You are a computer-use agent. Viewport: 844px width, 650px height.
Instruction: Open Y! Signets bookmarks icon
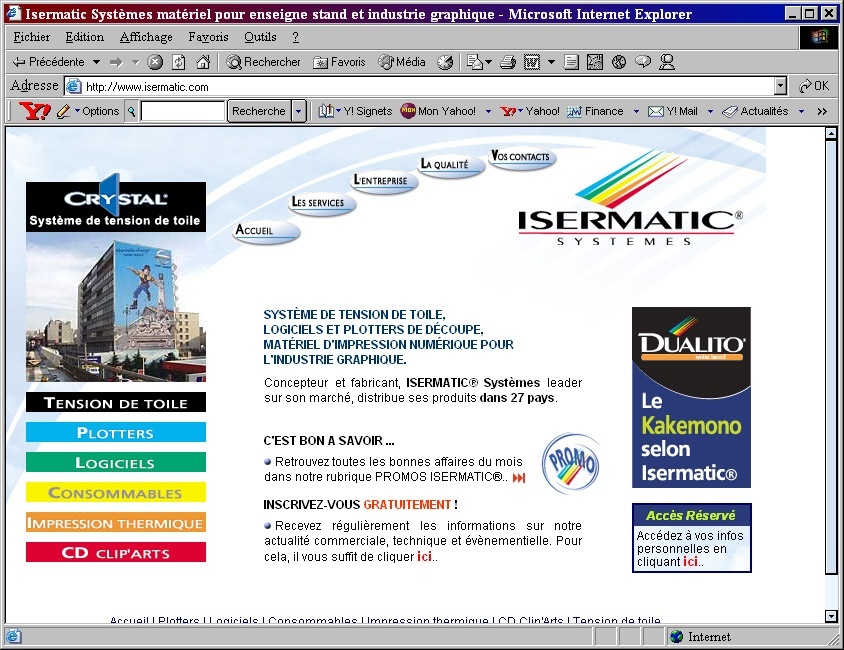326,111
